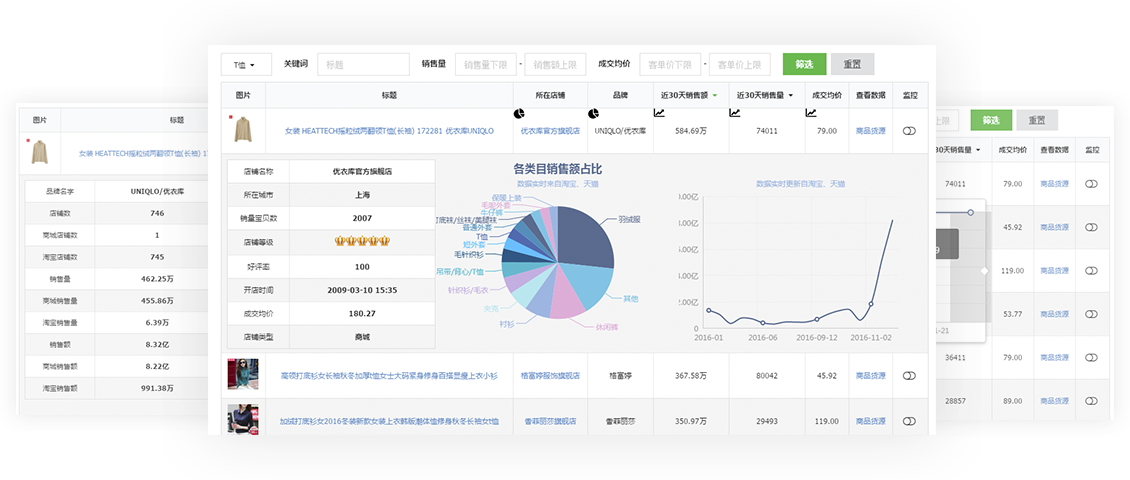The width and height of the screenshot is (1130, 480).
Task: Click the green 筛选 filter button
Action: pyautogui.click(x=804, y=64)
